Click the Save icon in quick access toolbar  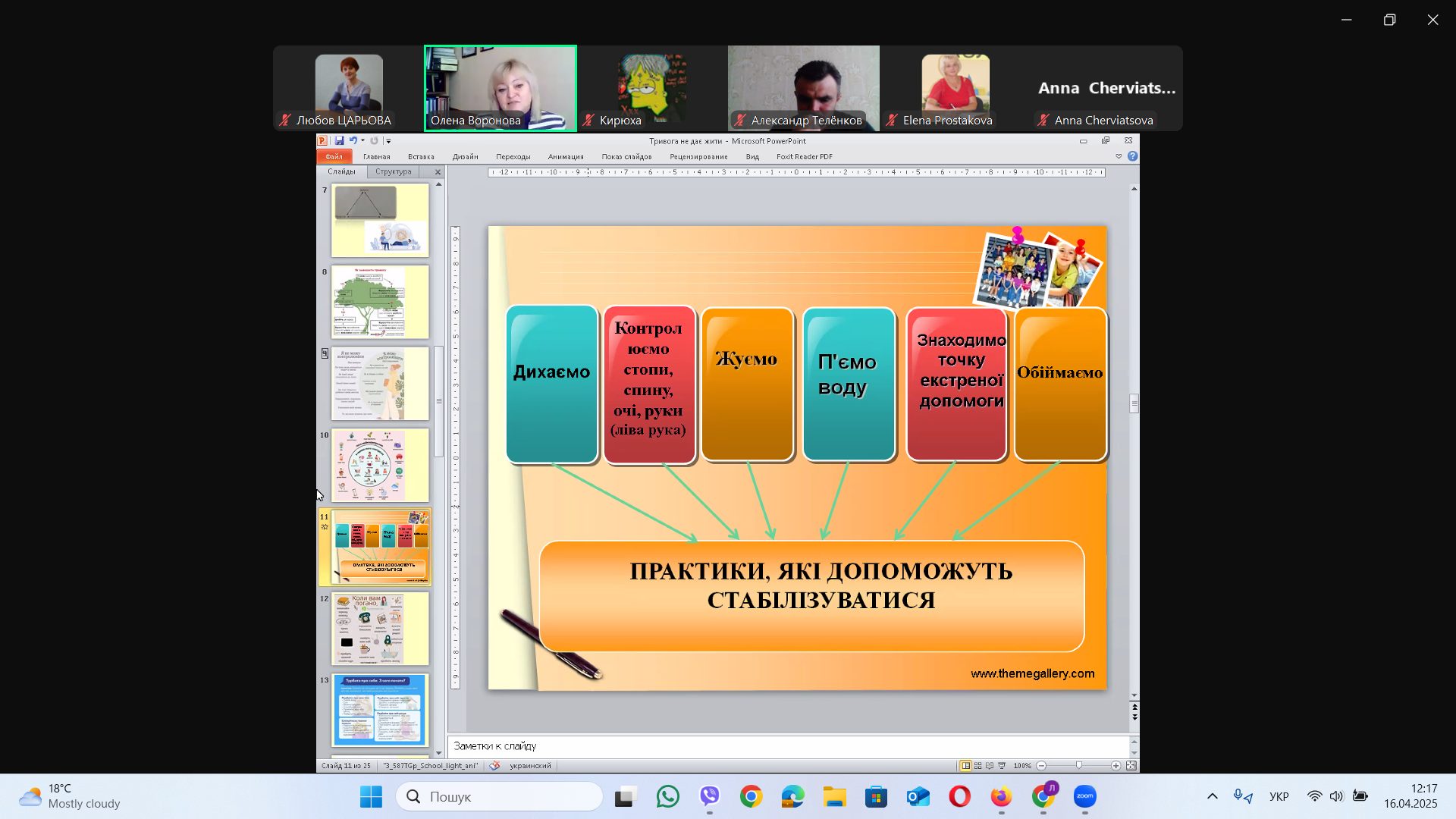[x=339, y=141]
